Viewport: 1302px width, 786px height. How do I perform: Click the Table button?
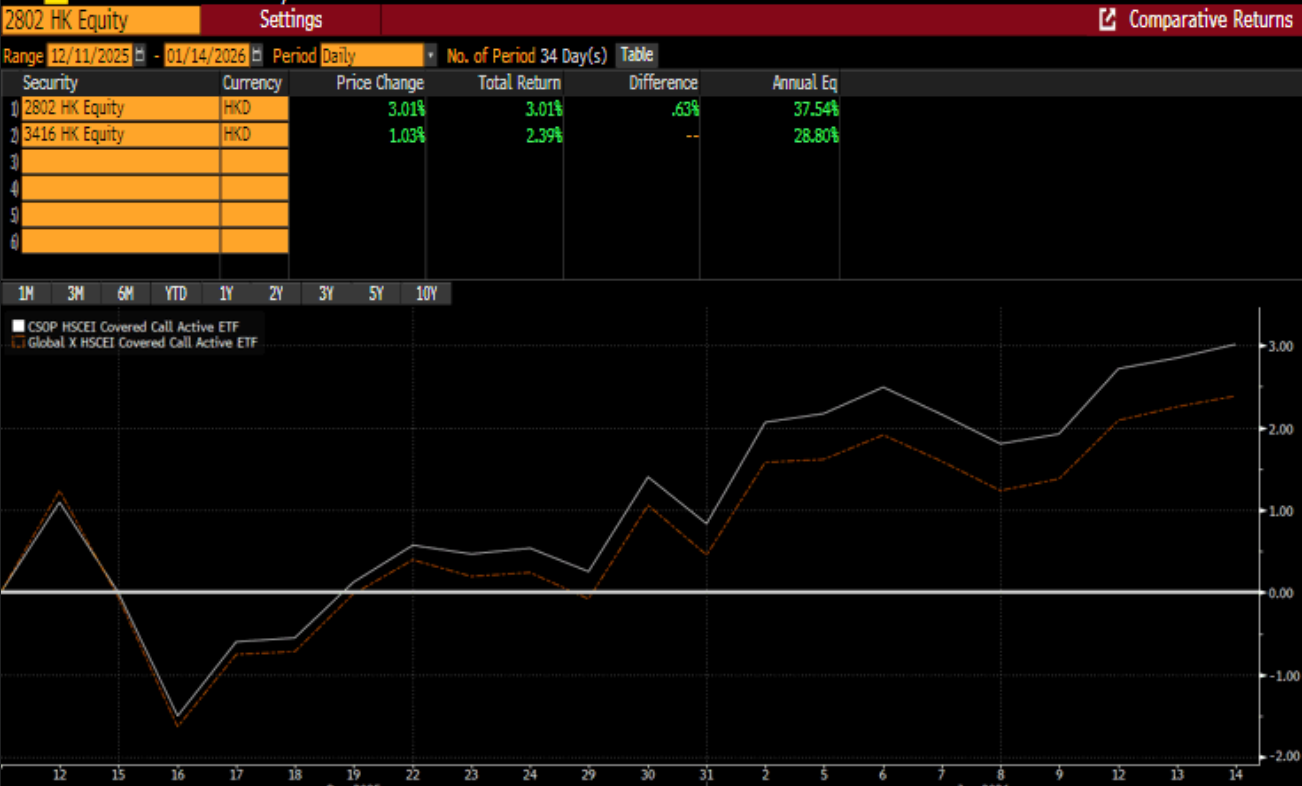637,55
